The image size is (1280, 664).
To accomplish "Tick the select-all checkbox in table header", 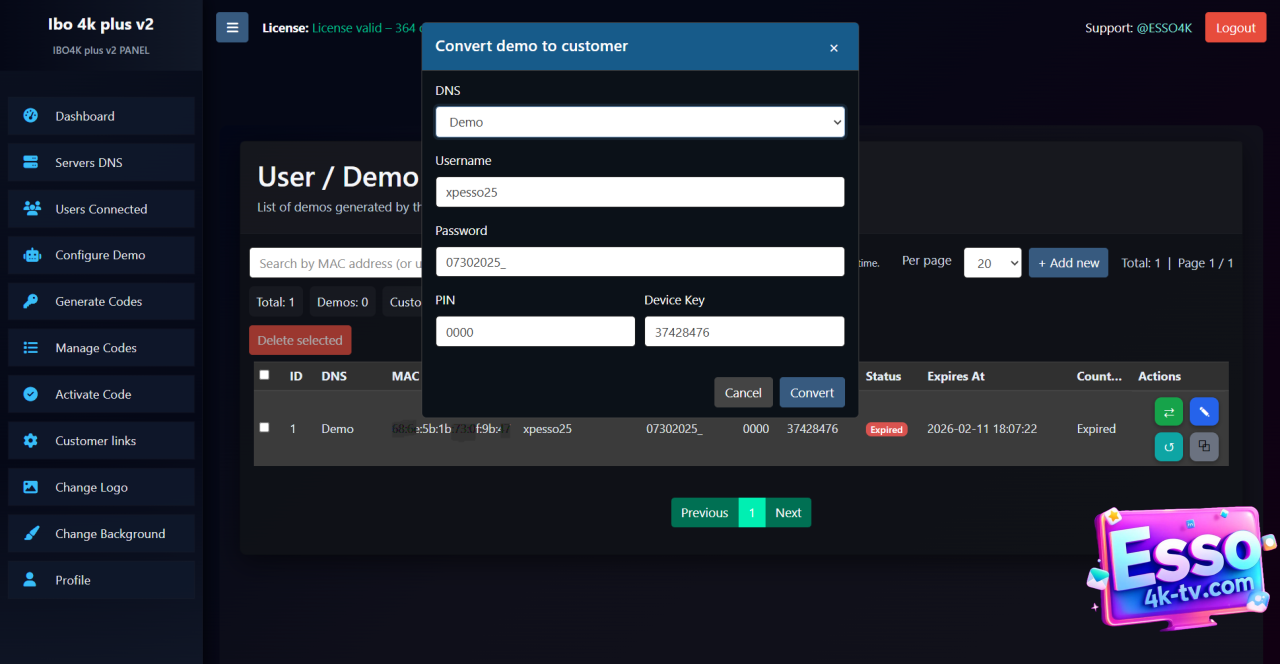I will point(264,375).
